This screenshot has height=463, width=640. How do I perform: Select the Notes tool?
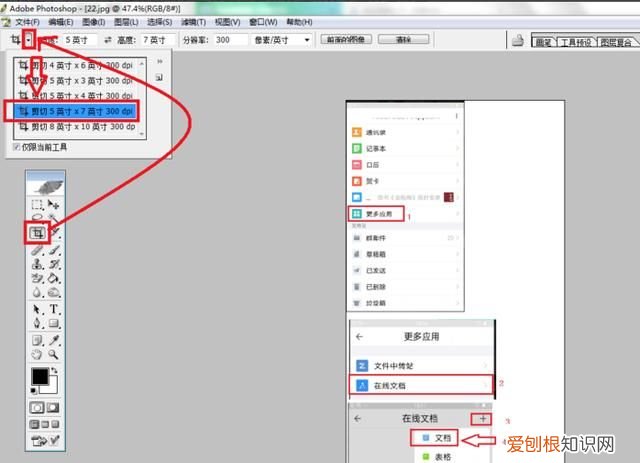pyautogui.click(x=38, y=340)
